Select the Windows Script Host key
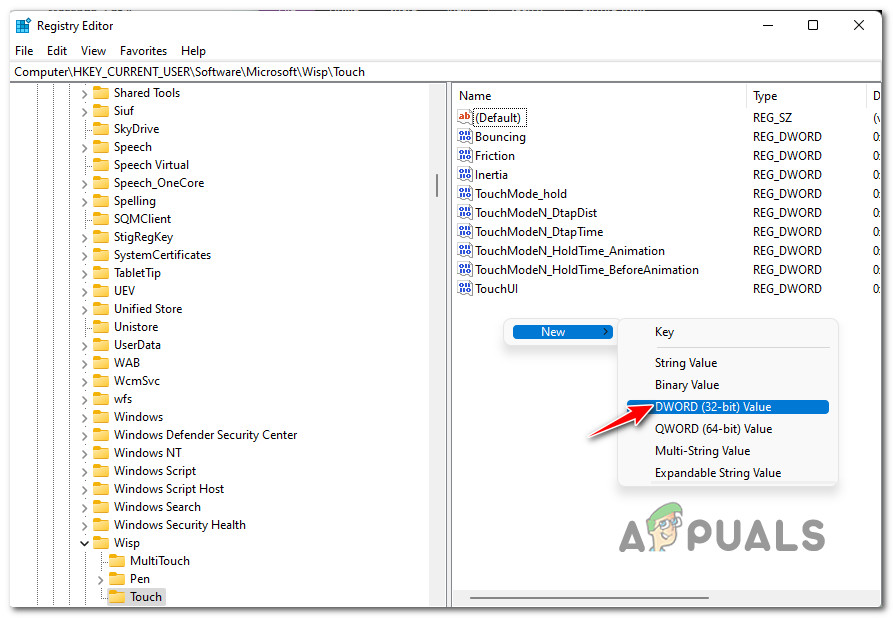Image resolution: width=893 pixels, height=618 pixels. [169, 489]
